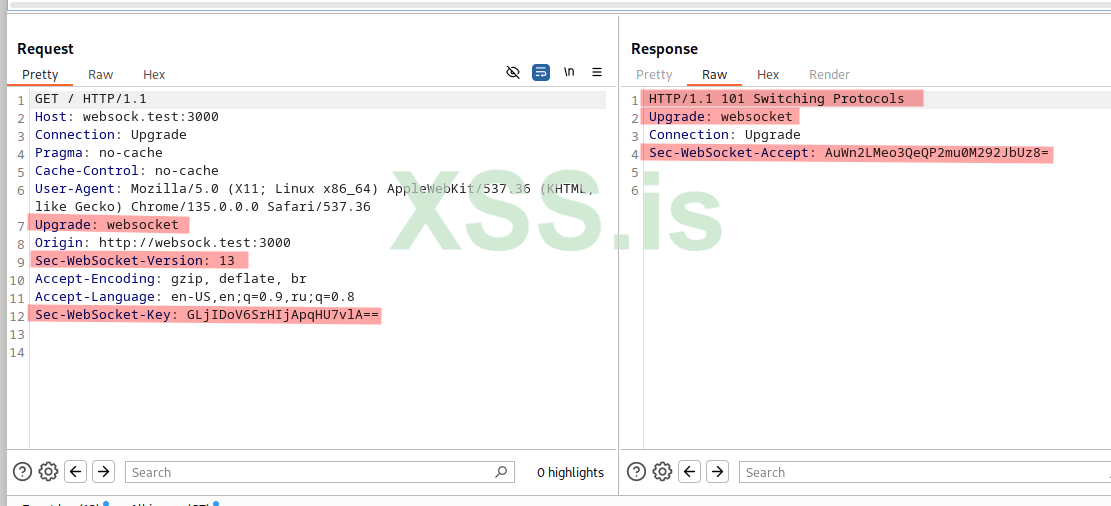The width and height of the screenshot is (1111, 506).
Task: Switch to Request Raw tab
Action: coord(101,74)
